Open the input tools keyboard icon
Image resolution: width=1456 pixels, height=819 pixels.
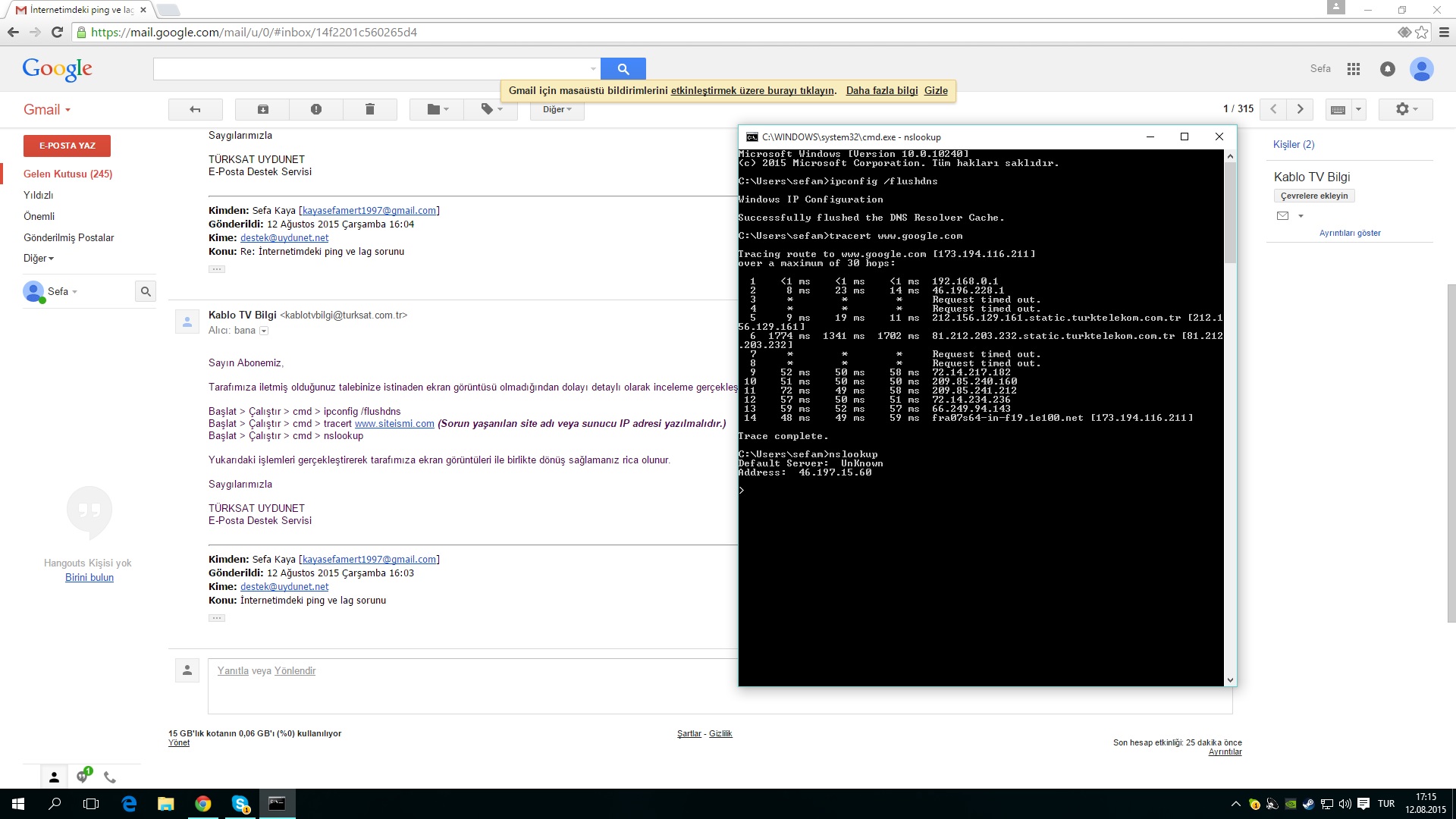coord(1338,109)
